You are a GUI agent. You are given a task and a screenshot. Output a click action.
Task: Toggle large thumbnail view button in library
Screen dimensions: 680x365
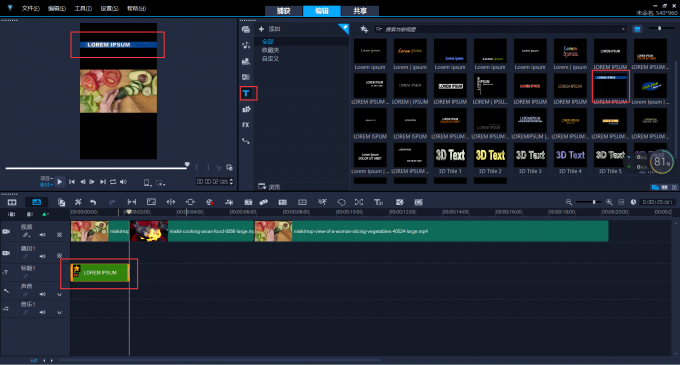[637, 29]
